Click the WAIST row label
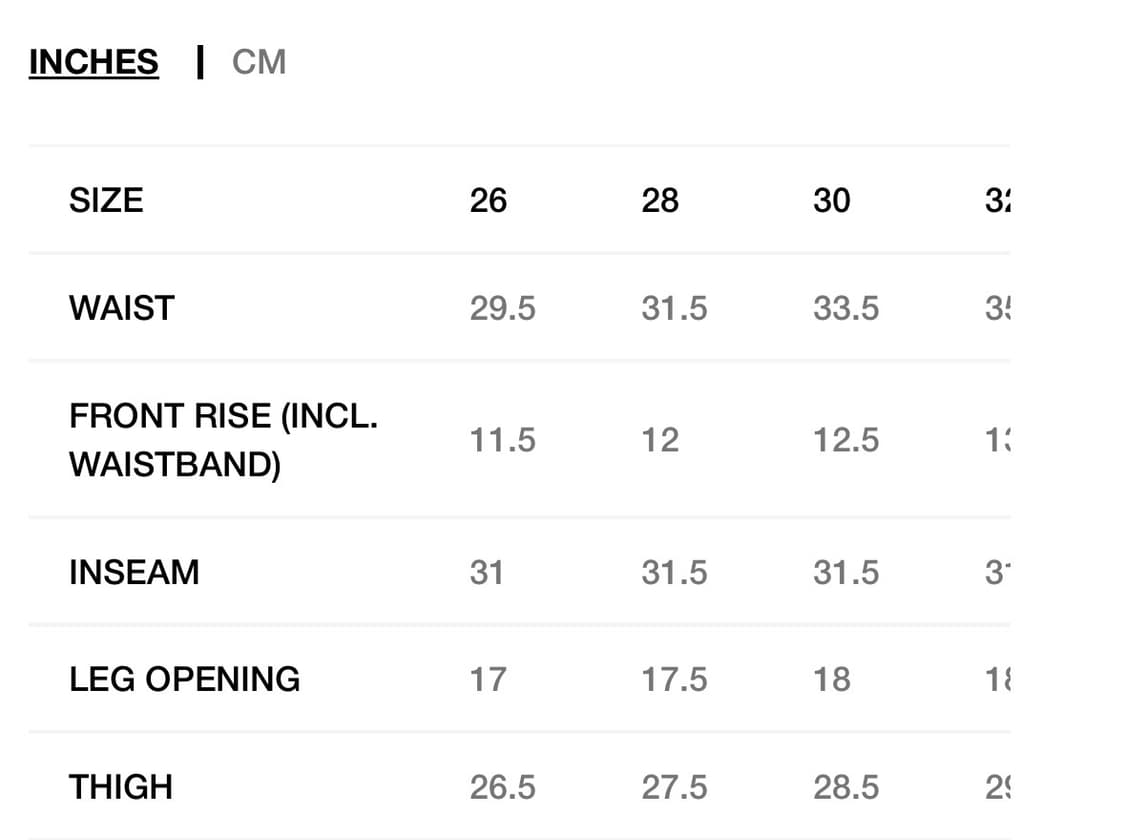This screenshot has height=840, width=1125. click(121, 308)
